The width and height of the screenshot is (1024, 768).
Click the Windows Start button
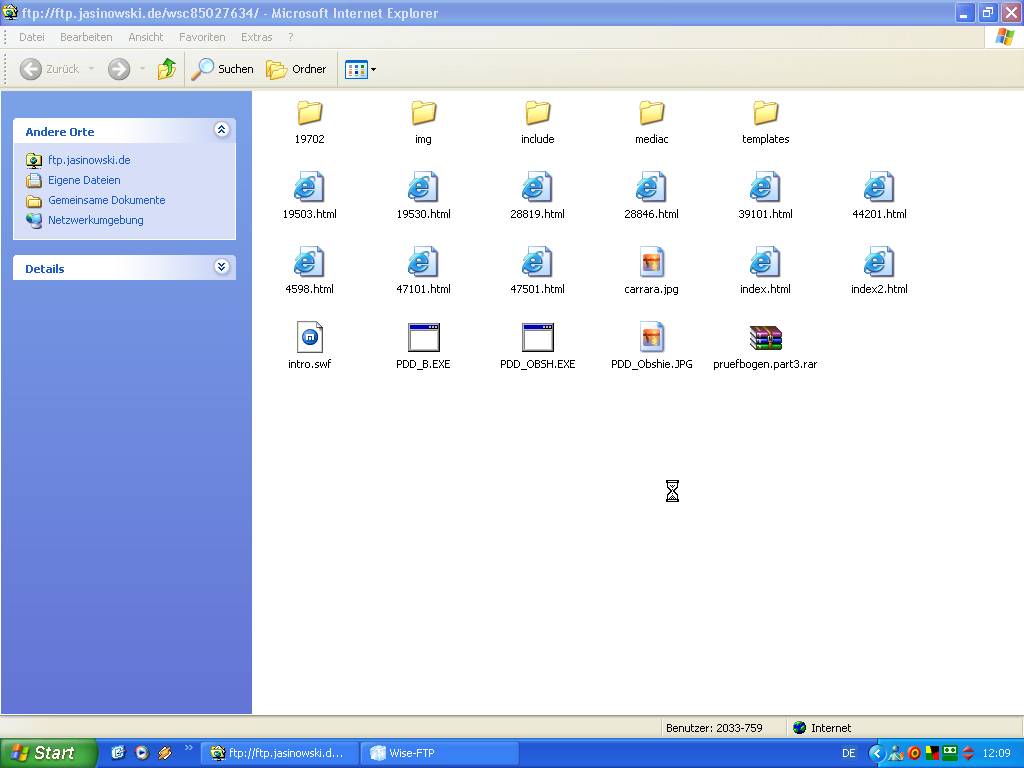(48, 753)
